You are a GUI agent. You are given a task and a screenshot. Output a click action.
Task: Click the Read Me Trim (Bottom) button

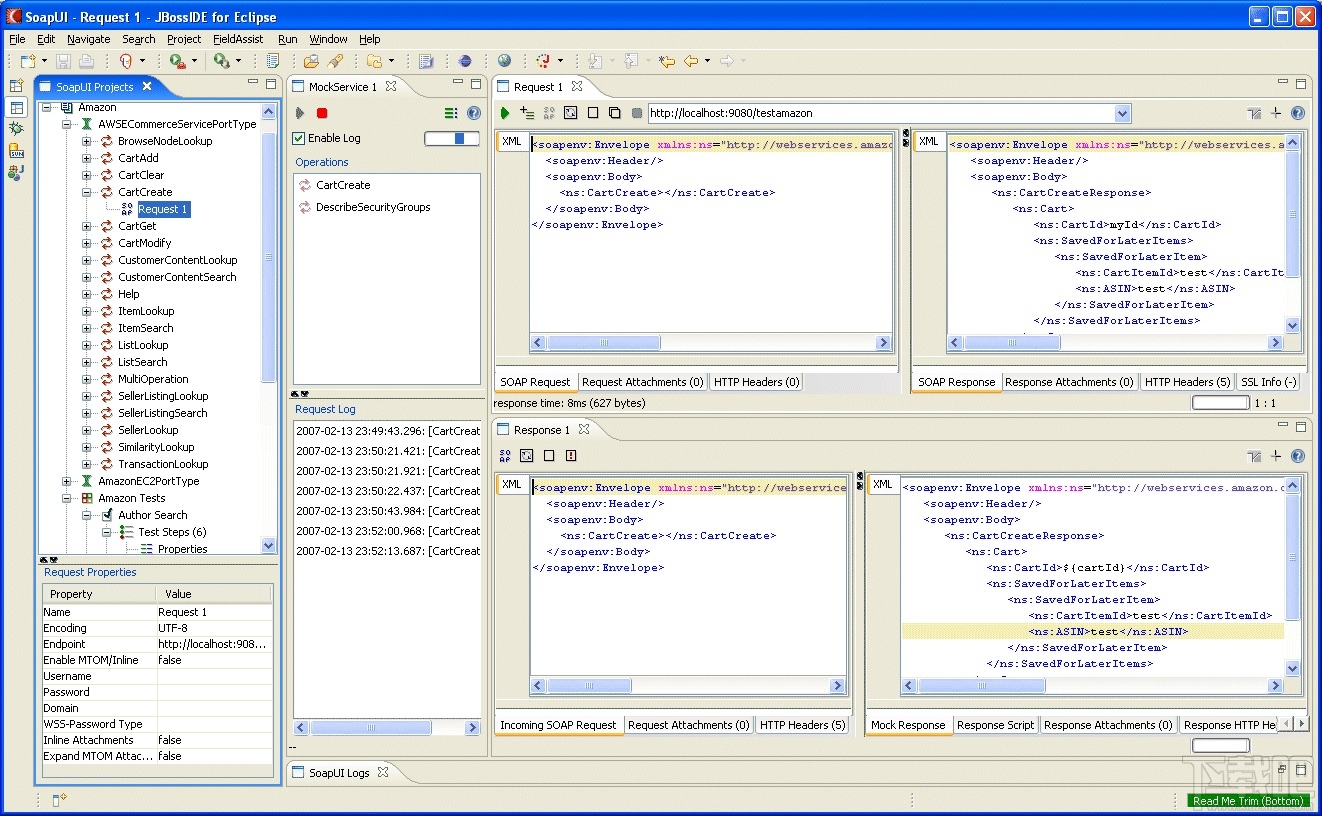1248,800
